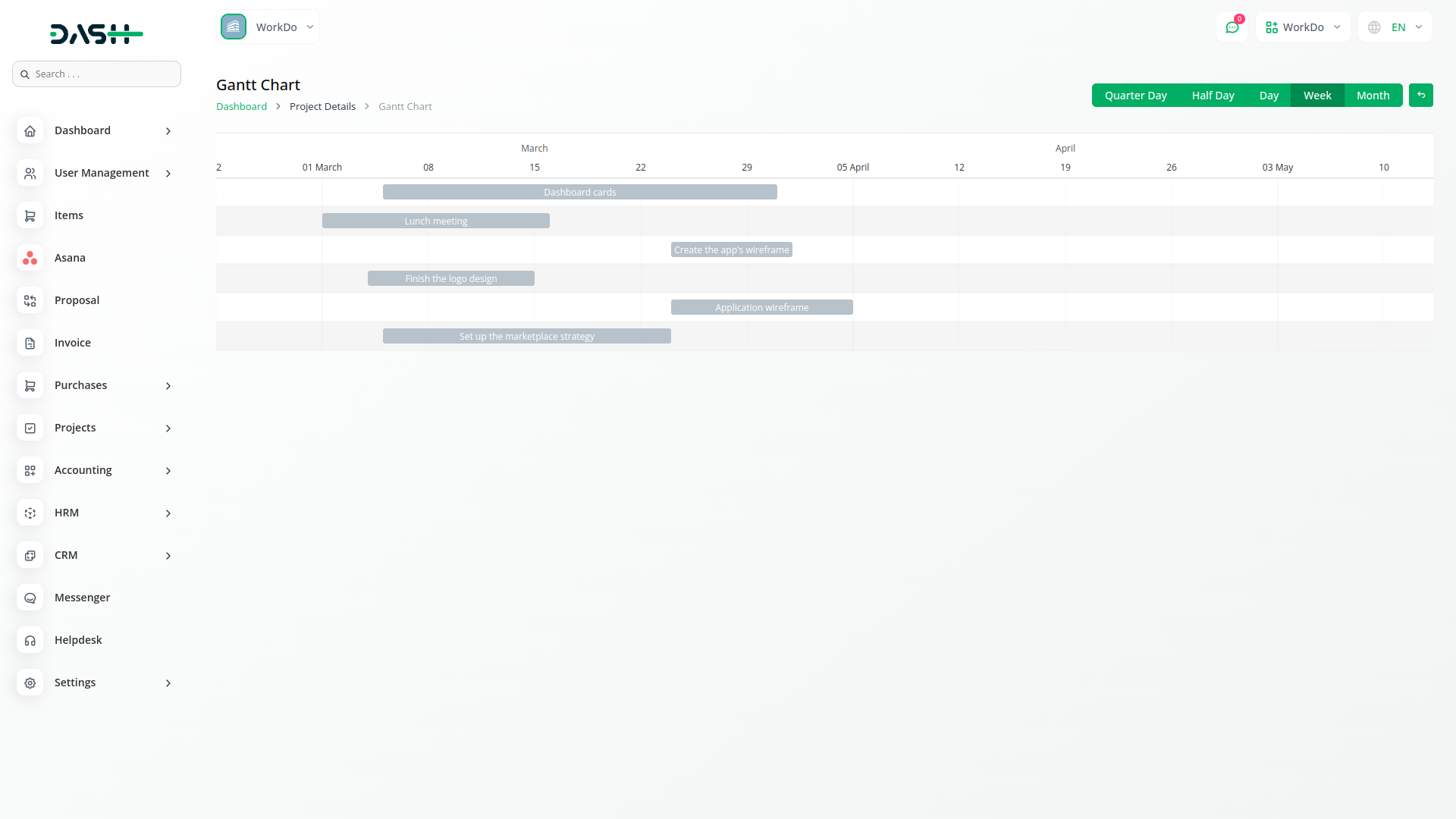Screen dimensions: 1456x819
Task: Select the Week view tab
Action: click(x=1317, y=96)
